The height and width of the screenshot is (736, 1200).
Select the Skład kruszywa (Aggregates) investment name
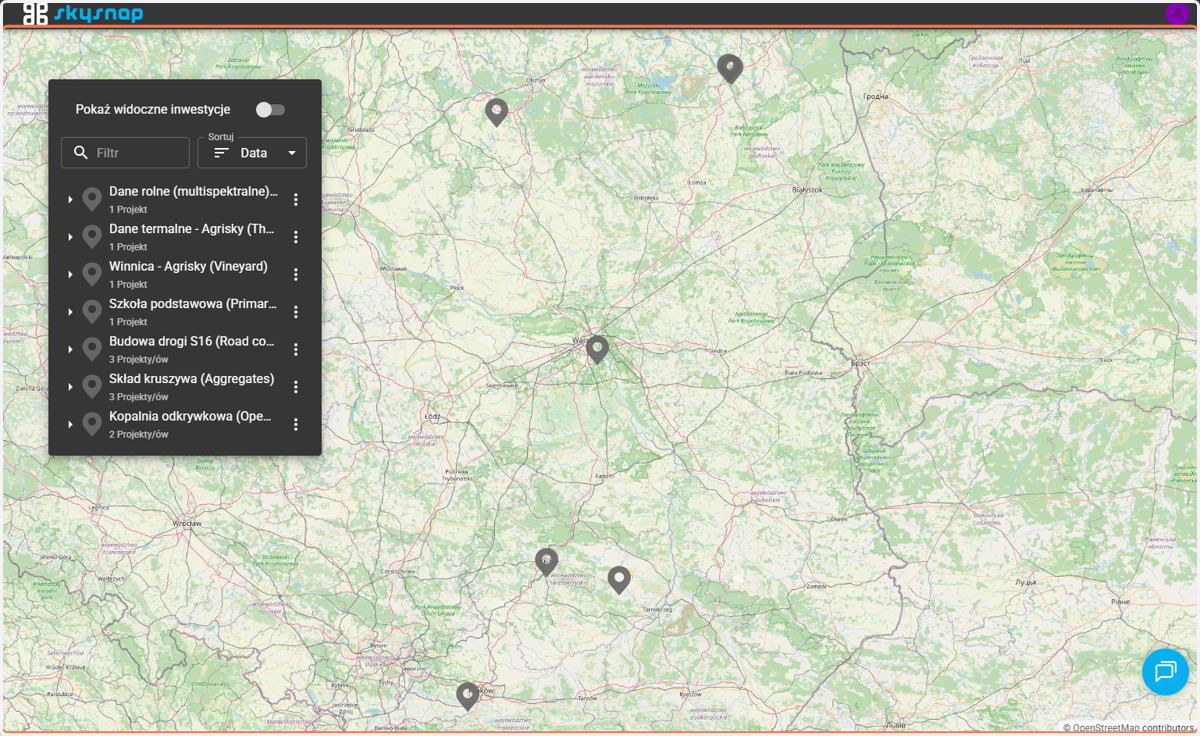[x=191, y=379]
